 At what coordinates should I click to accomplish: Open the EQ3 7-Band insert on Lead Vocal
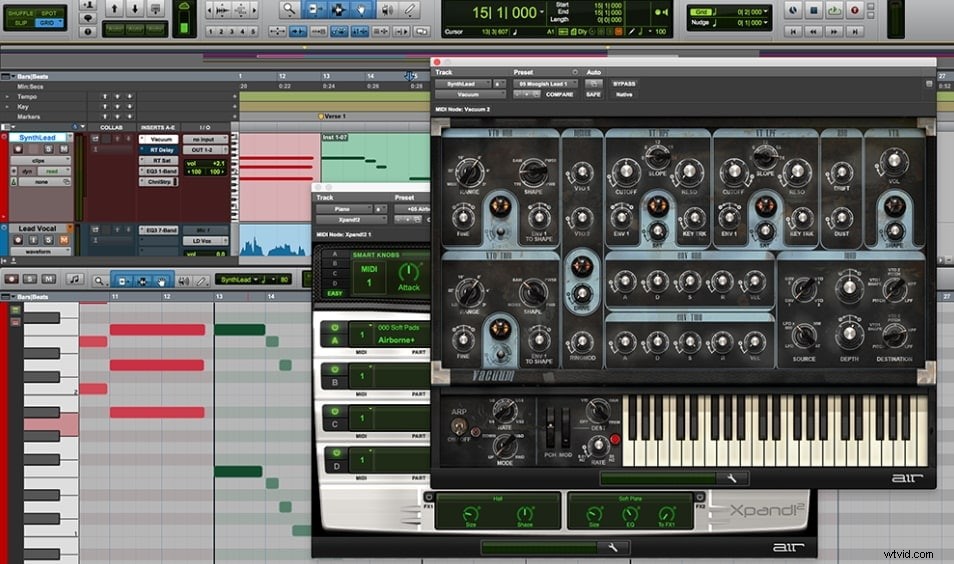(x=159, y=230)
